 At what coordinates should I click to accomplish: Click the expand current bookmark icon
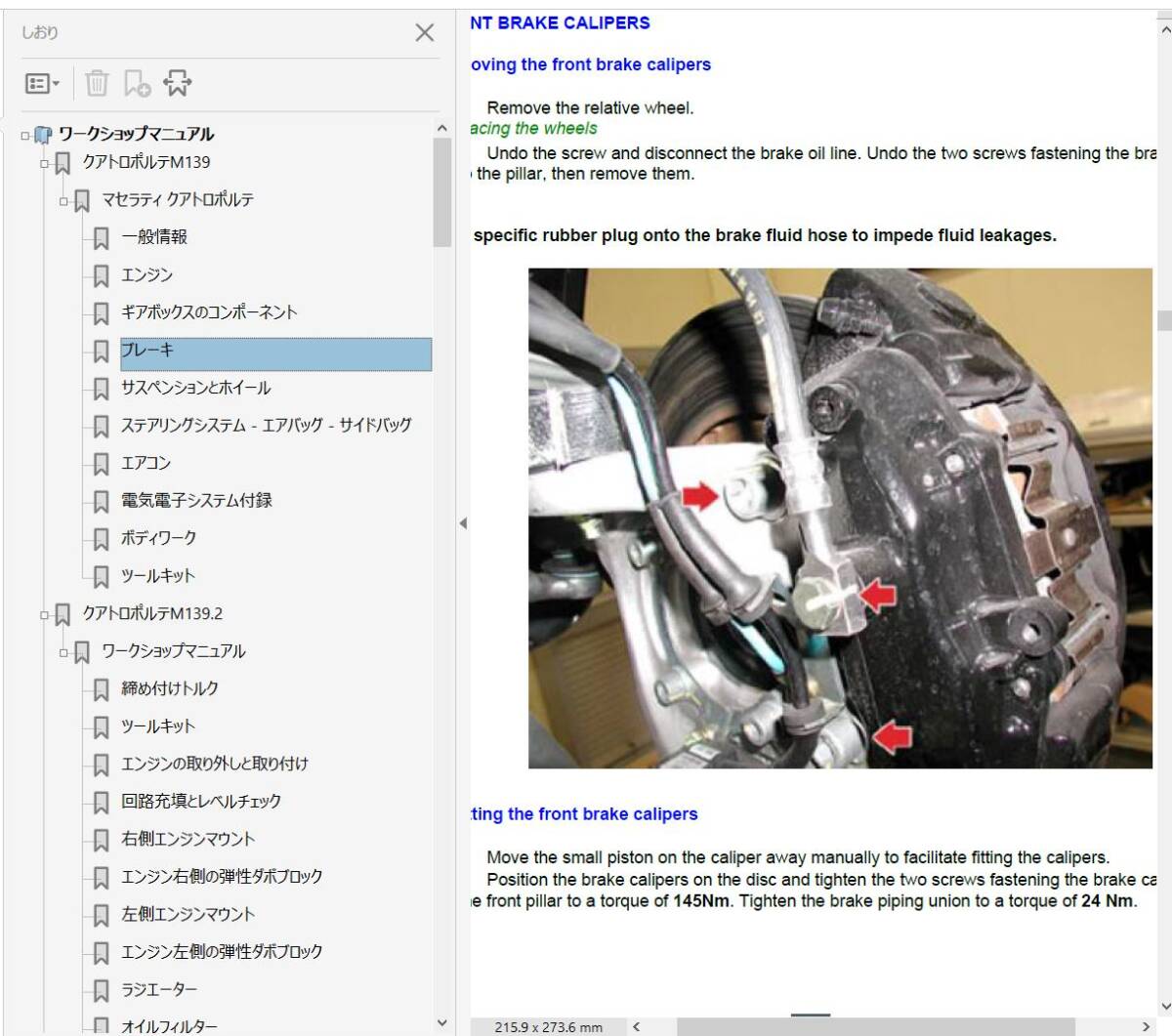177,84
